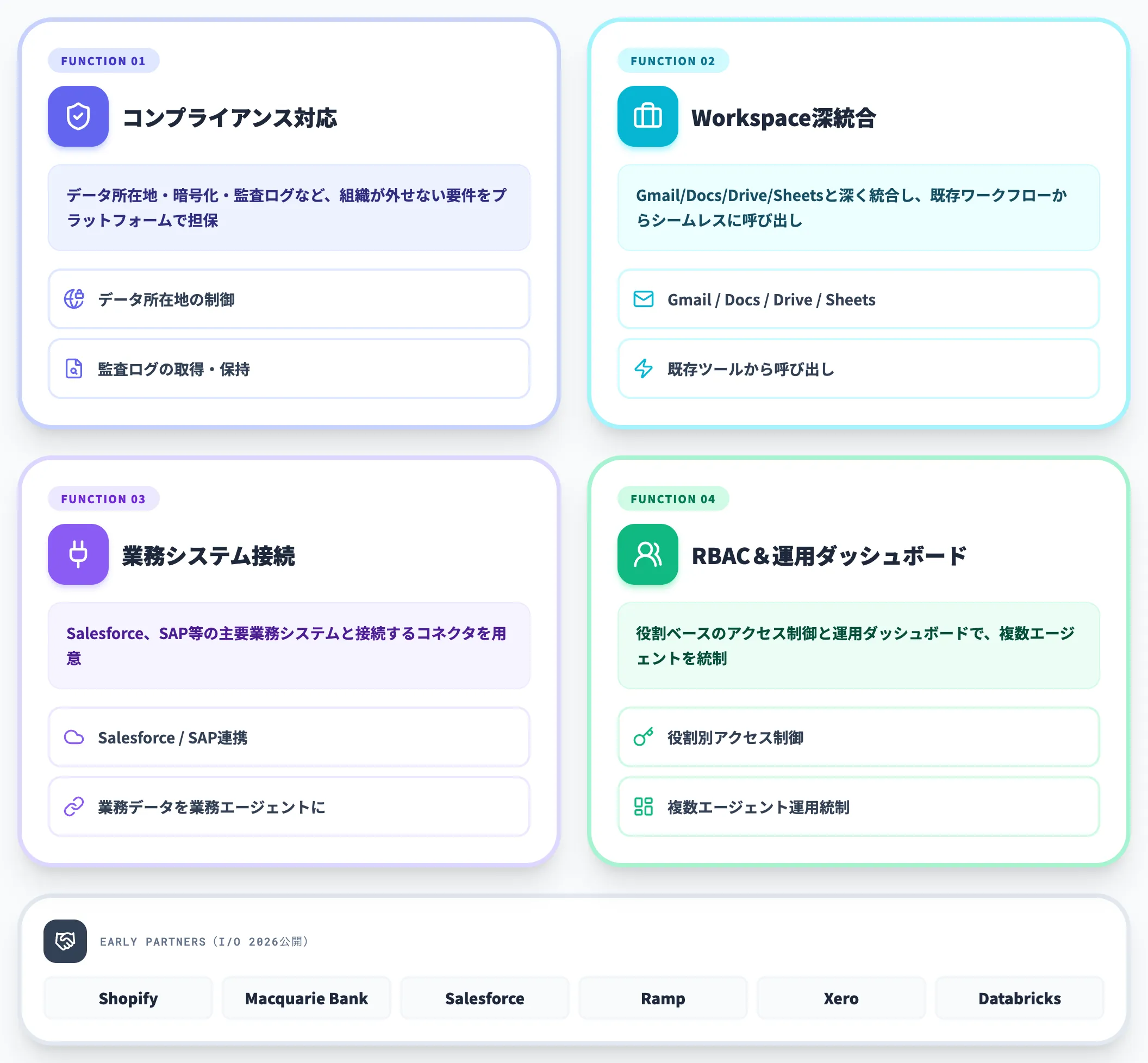Screen dimensions: 1148x1063
Task: Open the Ramp partner chip
Action: pos(663,998)
